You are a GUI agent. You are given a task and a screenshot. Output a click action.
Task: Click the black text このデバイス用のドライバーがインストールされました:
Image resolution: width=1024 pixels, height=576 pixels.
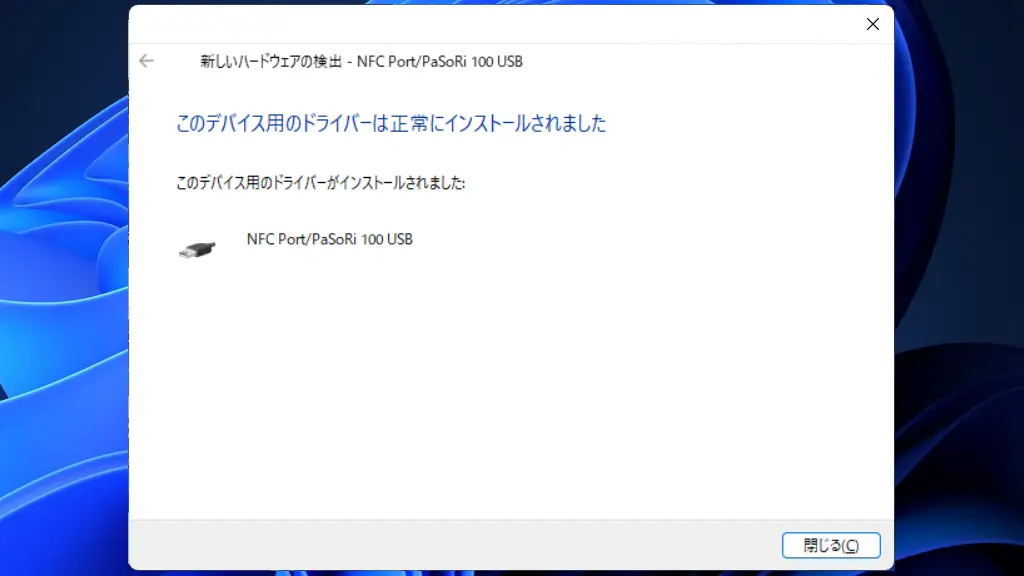(x=321, y=184)
